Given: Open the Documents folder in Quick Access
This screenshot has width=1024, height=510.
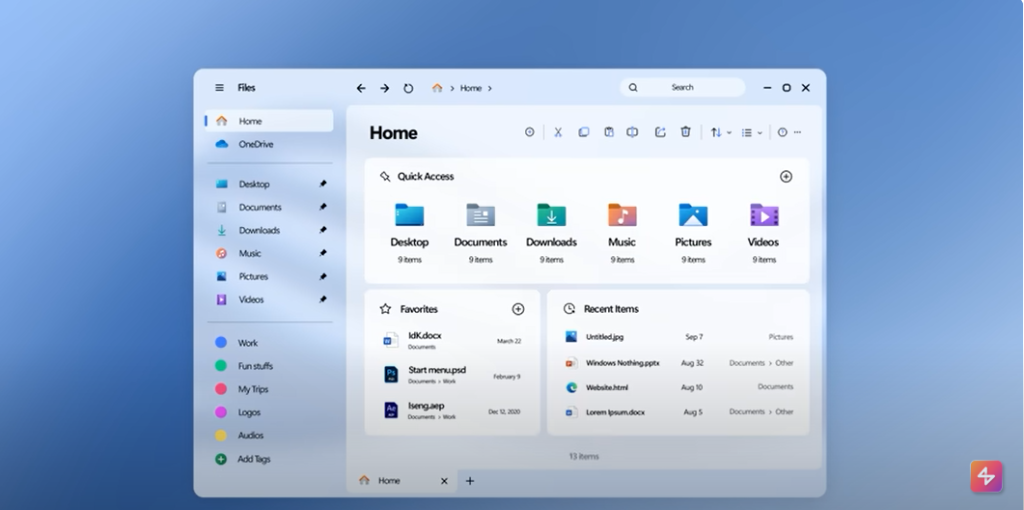Looking at the screenshot, I should point(481,232).
